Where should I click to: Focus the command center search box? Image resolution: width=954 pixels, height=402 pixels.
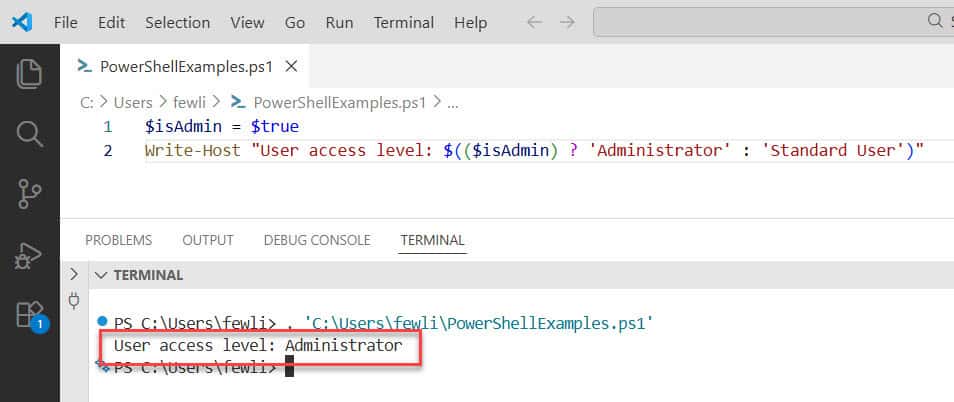point(773,22)
